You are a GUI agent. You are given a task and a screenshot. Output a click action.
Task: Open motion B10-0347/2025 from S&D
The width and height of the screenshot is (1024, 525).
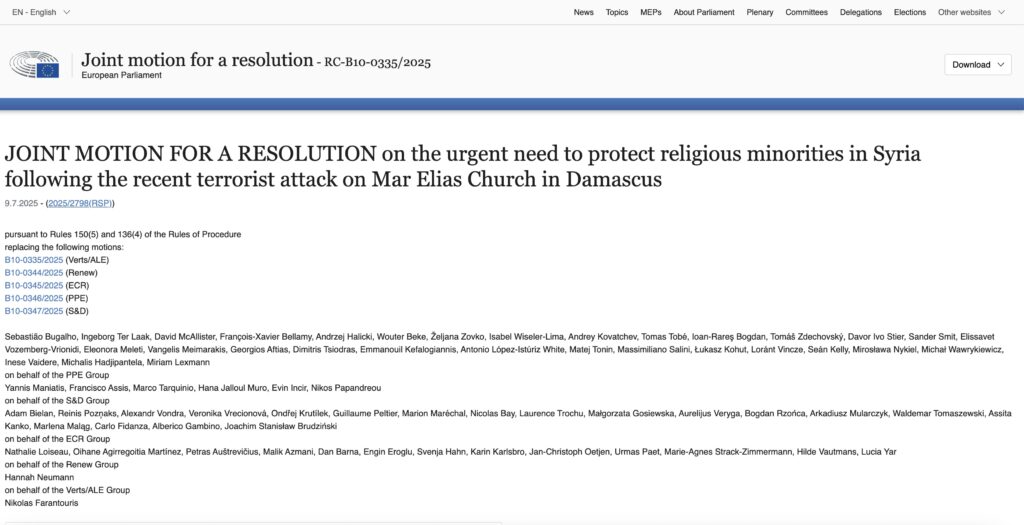[33, 311]
